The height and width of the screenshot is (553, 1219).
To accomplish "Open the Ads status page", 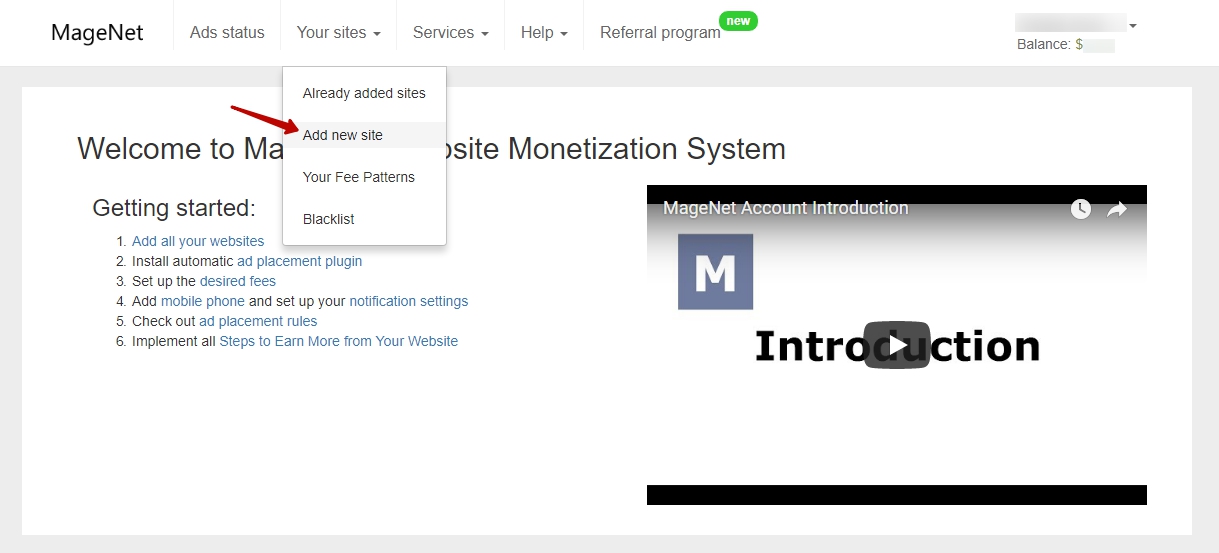I will pyautogui.click(x=227, y=33).
